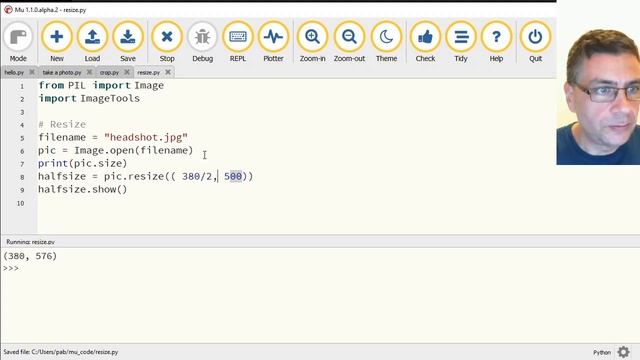The width and height of the screenshot is (640, 360).
Task: Tidy the code formatting
Action: 460,42
